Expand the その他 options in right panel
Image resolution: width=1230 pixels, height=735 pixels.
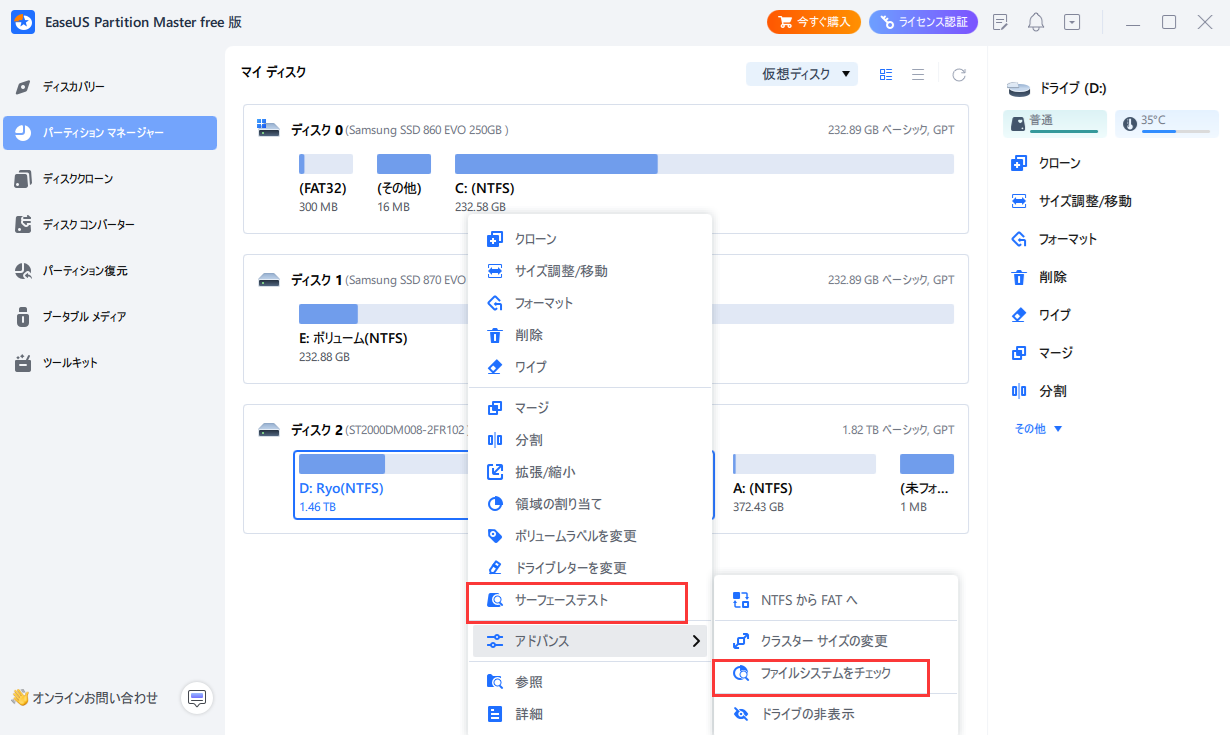tap(1035, 429)
